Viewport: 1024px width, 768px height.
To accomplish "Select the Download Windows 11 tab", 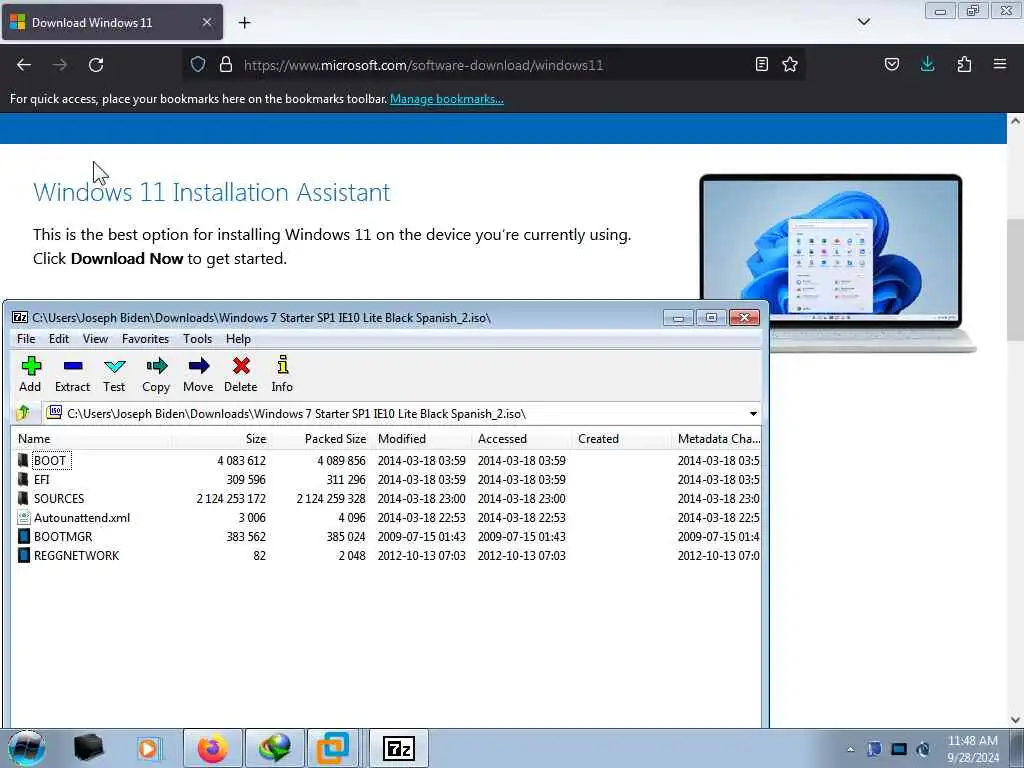I will (112, 22).
